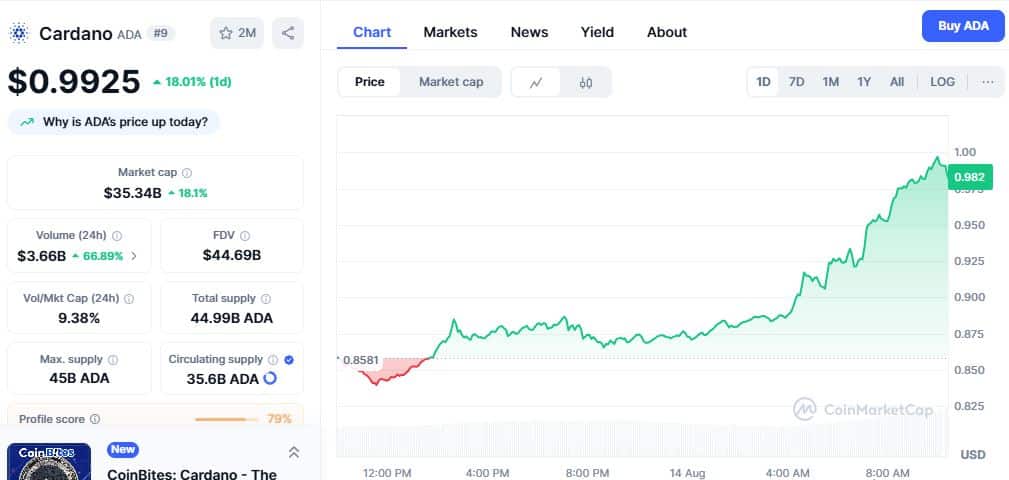Switch to candlestick chart icon
This screenshot has width=1009, height=480.
586,82
